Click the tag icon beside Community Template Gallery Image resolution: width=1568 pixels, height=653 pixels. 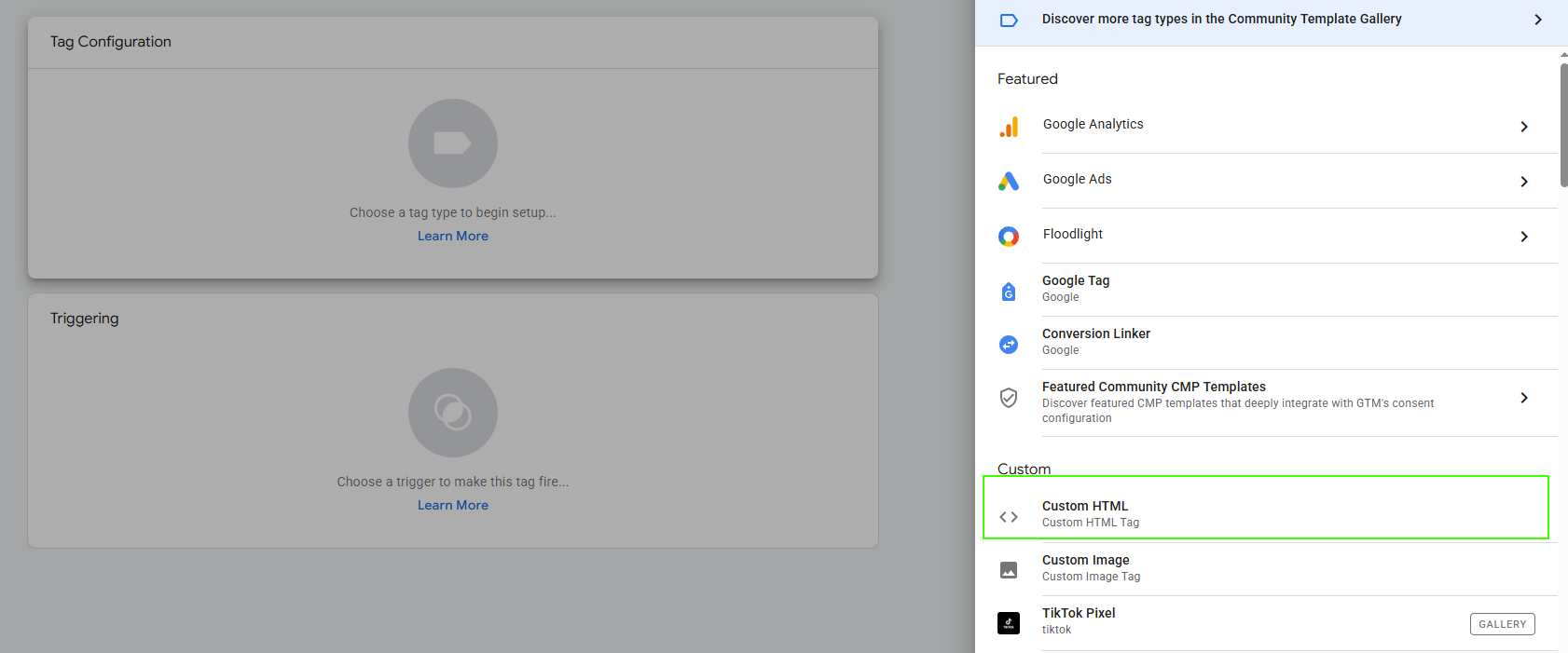[x=1009, y=20]
